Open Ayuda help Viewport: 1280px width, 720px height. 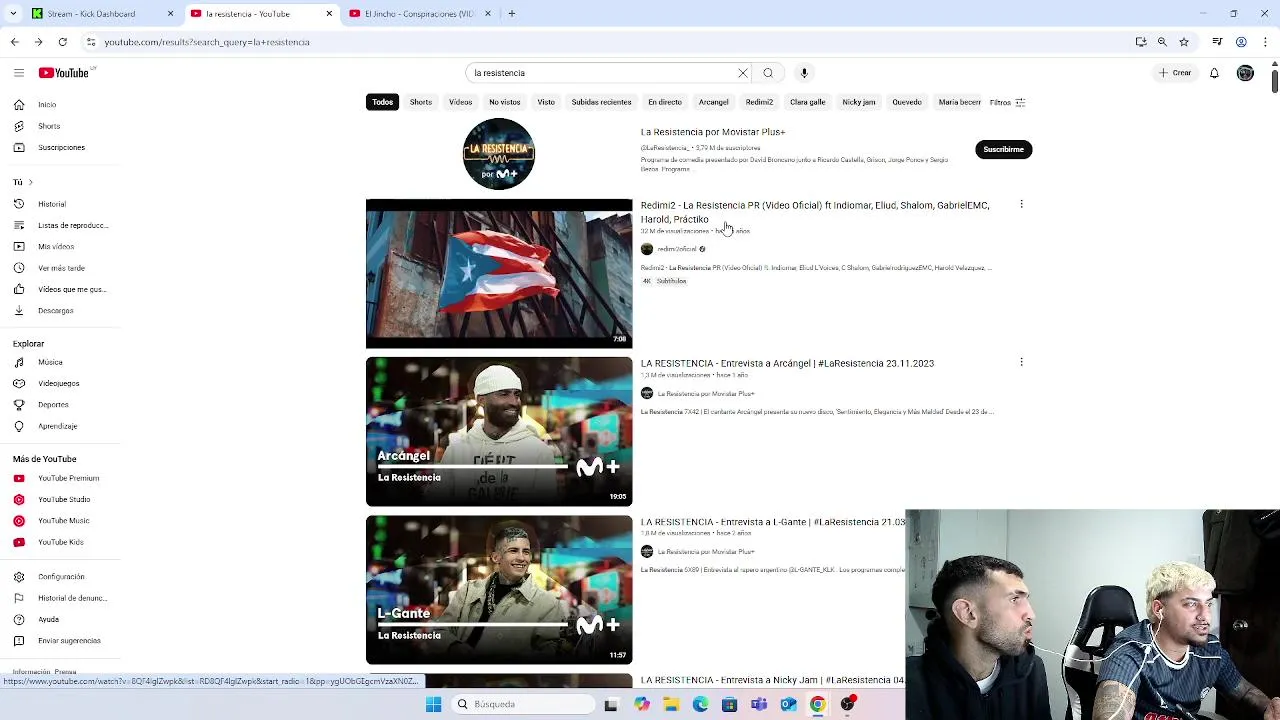[x=48, y=620]
